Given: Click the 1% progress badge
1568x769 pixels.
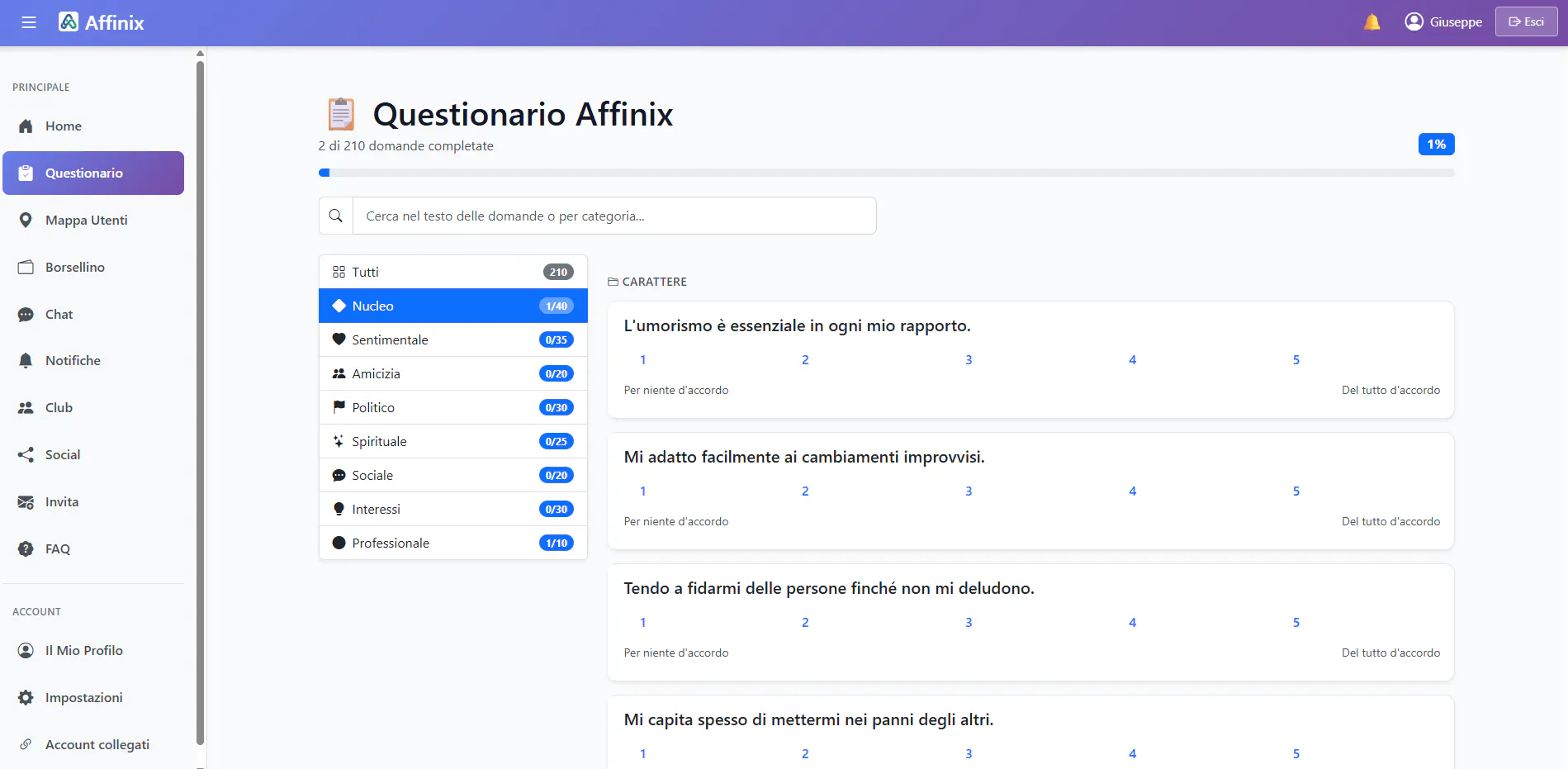Looking at the screenshot, I should click(1436, 145).
